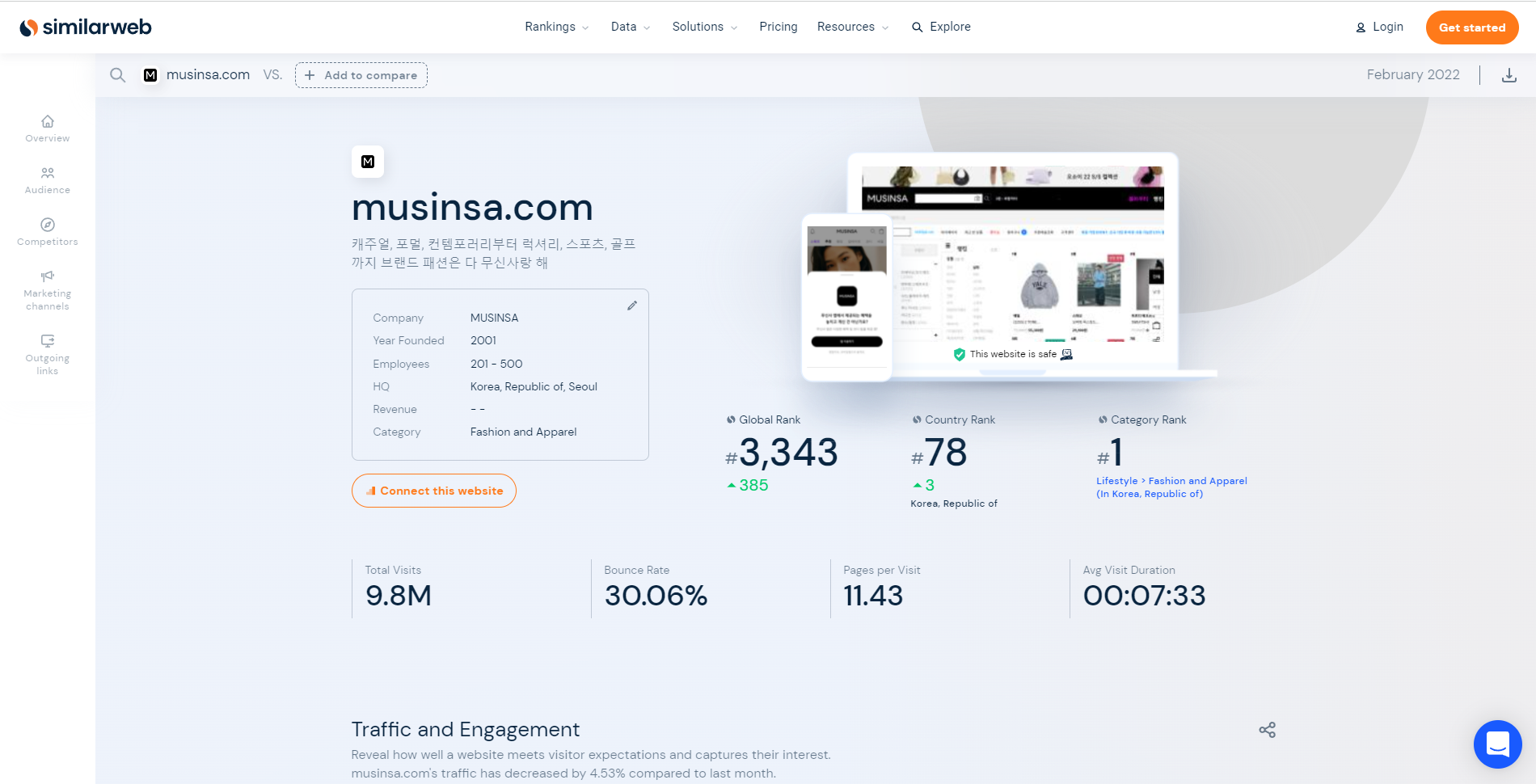This screenshot has width=1536, height=784.
Task: Click the mobile site preview thumbnail
Action: 846,296
